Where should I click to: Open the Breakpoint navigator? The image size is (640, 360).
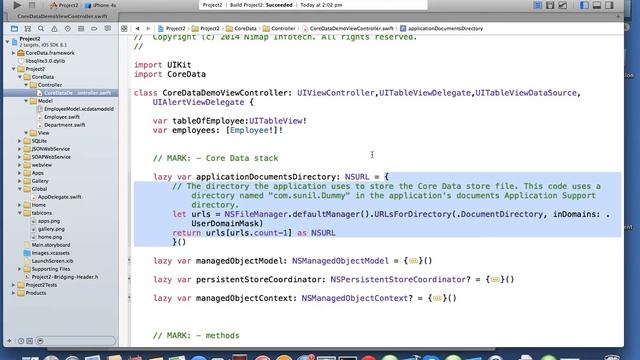pyautogui.click(x=94, y=29)
